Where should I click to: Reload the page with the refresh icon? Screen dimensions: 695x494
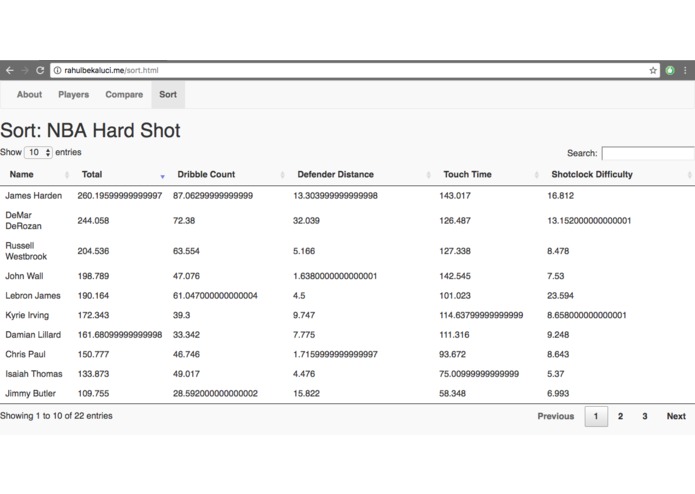point(40,70)
